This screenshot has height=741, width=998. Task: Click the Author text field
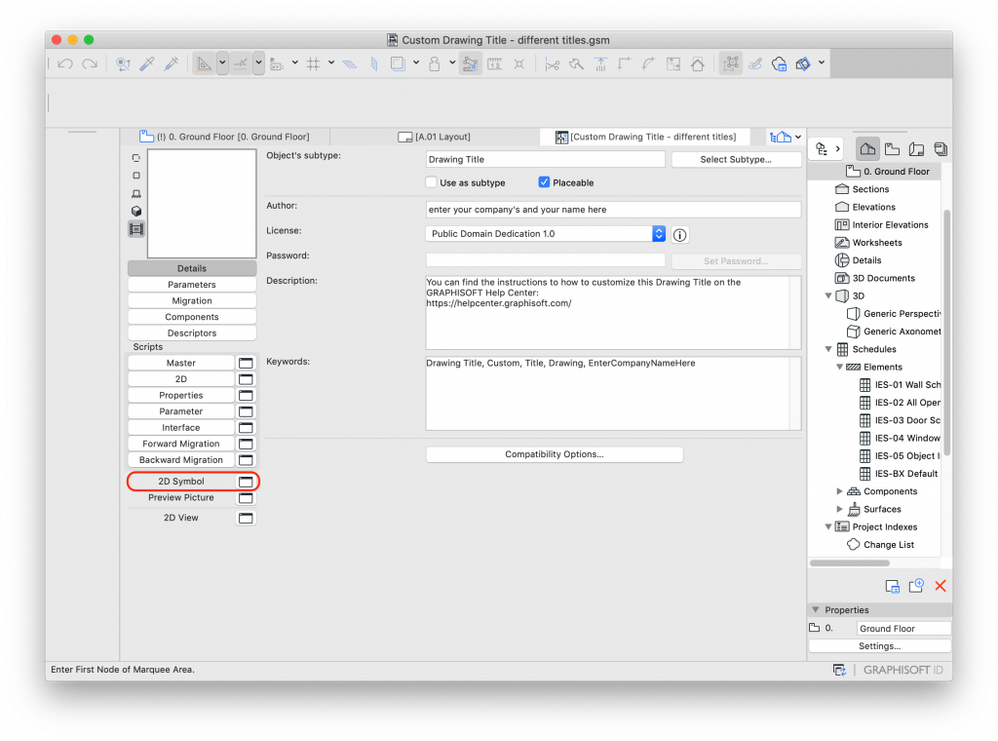click(613, 210)
